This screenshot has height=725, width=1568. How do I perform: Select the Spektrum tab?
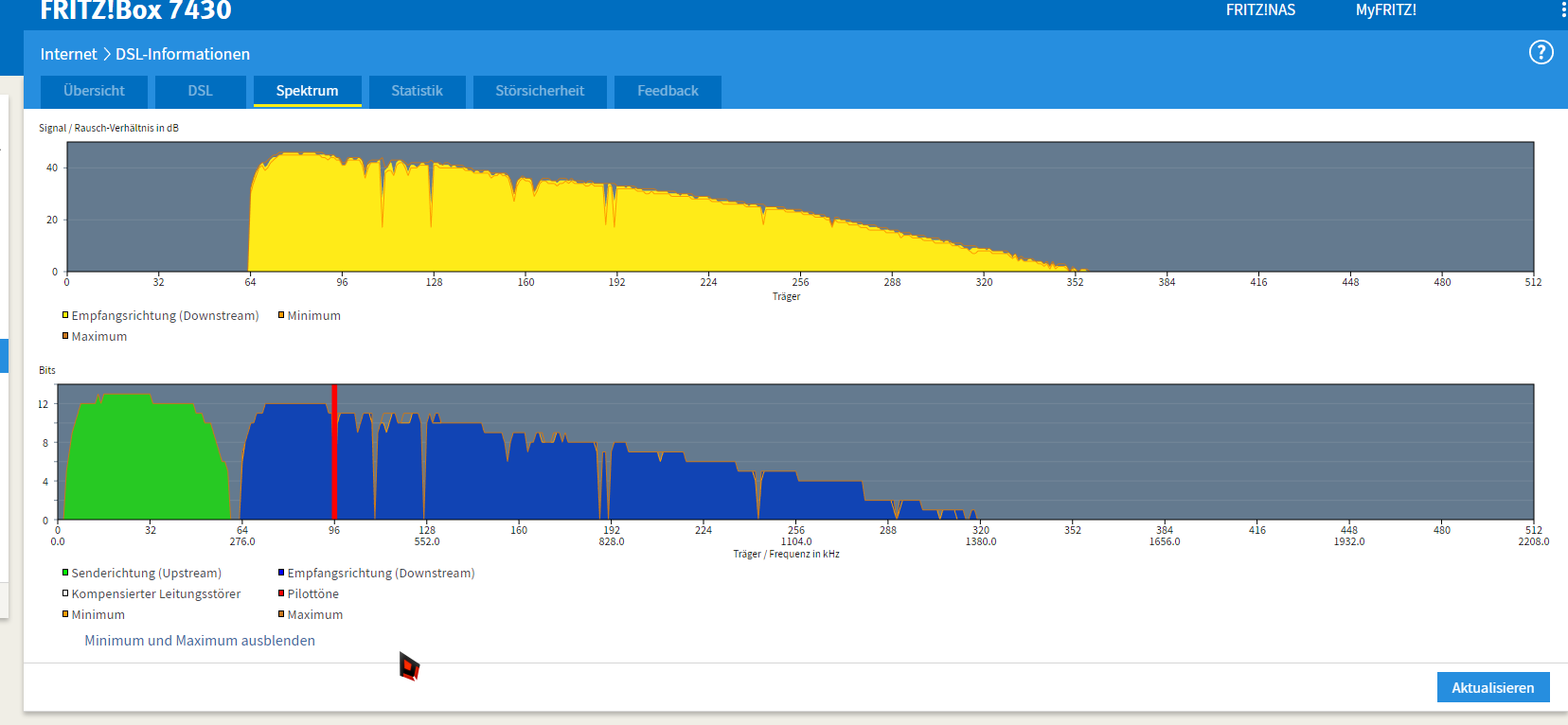pos(307,91)
